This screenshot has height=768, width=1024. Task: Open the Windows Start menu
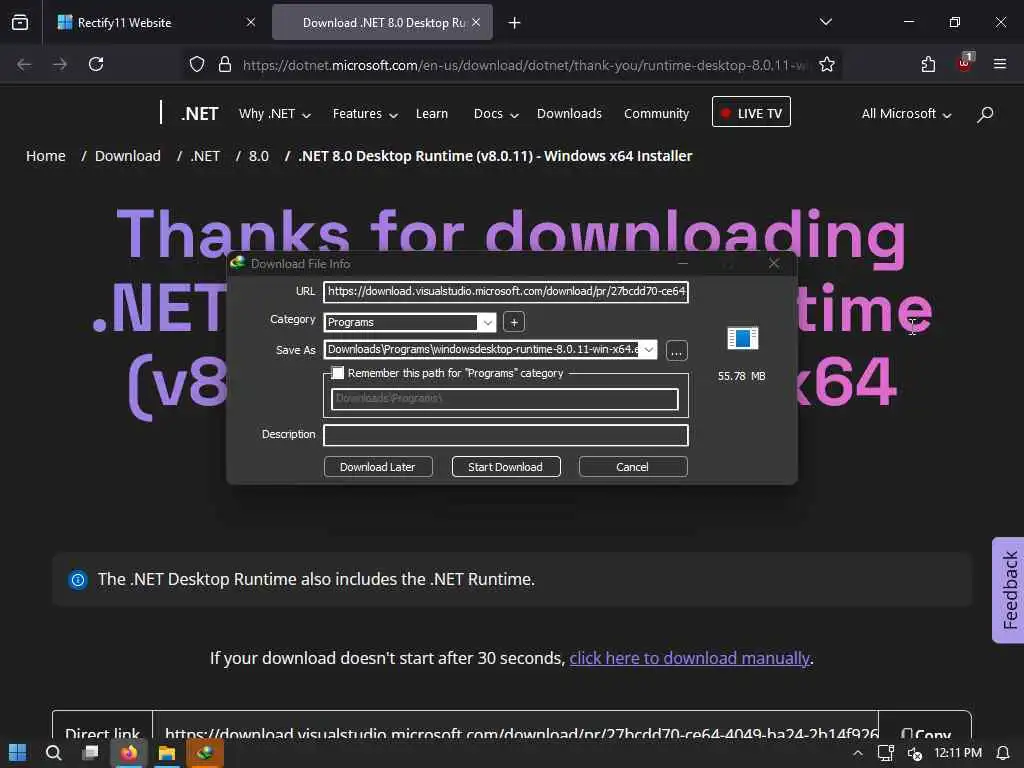pyautogui.click(x=18, y=753)
